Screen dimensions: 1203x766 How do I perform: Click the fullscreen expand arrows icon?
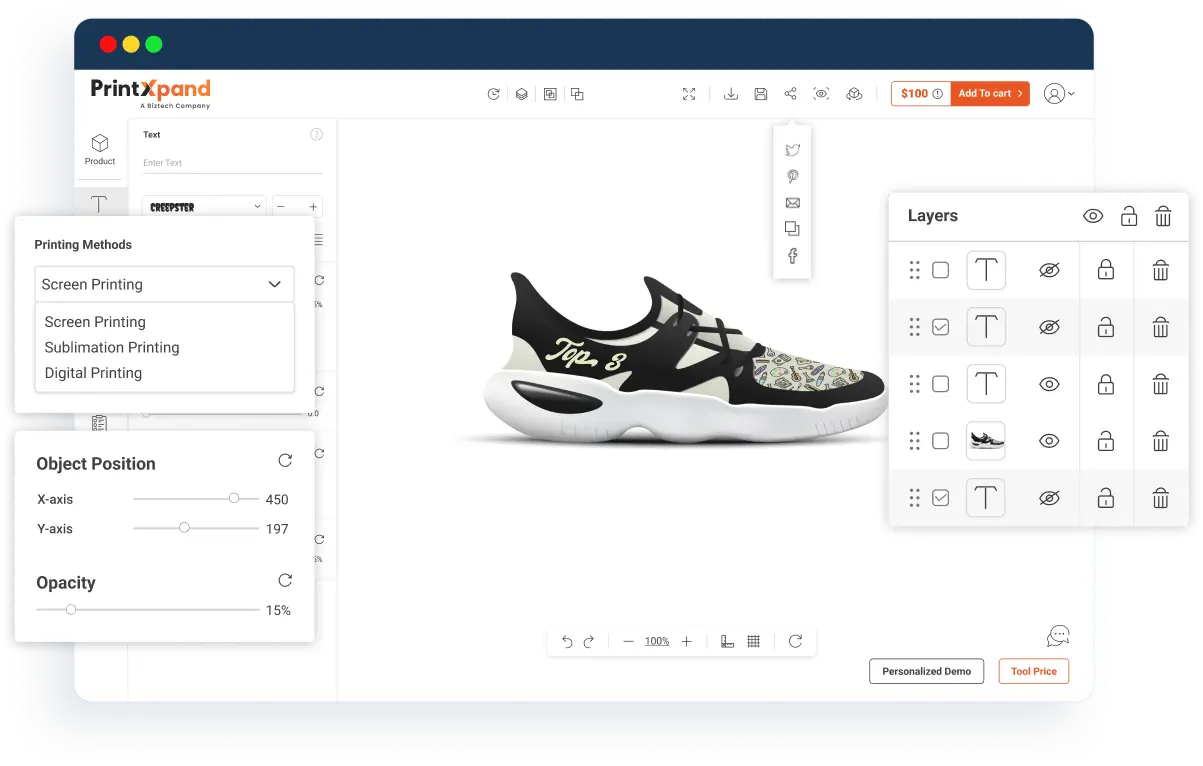tap(689, 94)
